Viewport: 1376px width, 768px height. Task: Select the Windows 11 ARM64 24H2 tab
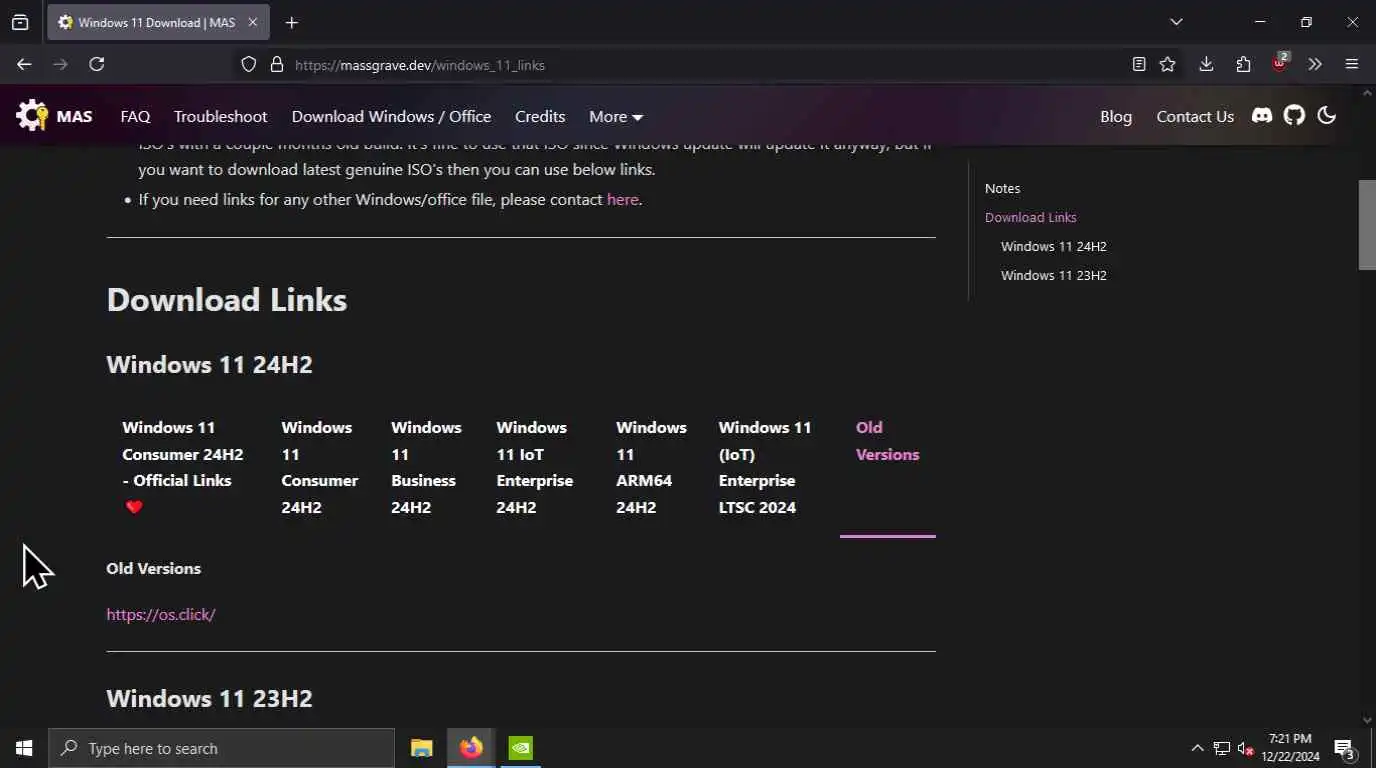pos(652,467)
